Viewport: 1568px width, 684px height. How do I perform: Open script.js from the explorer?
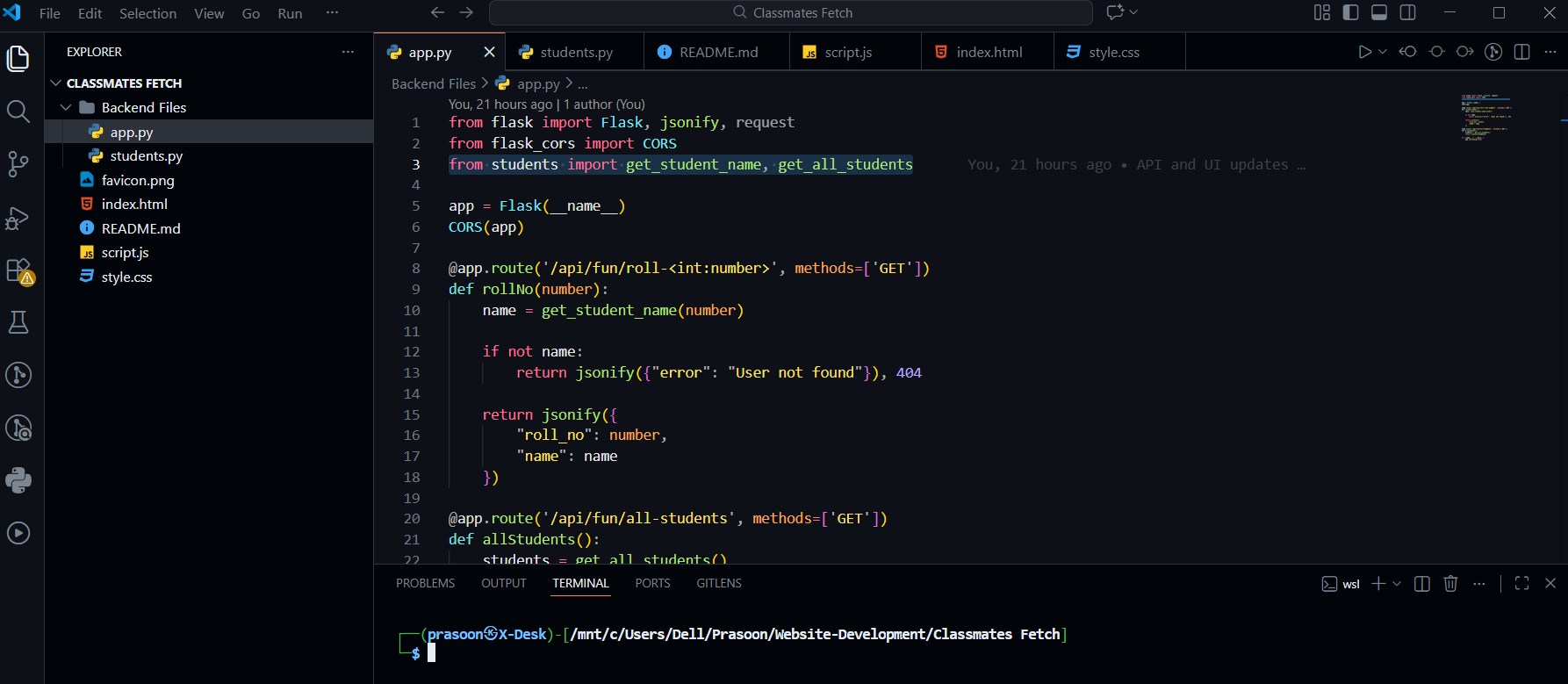point(125,253)
